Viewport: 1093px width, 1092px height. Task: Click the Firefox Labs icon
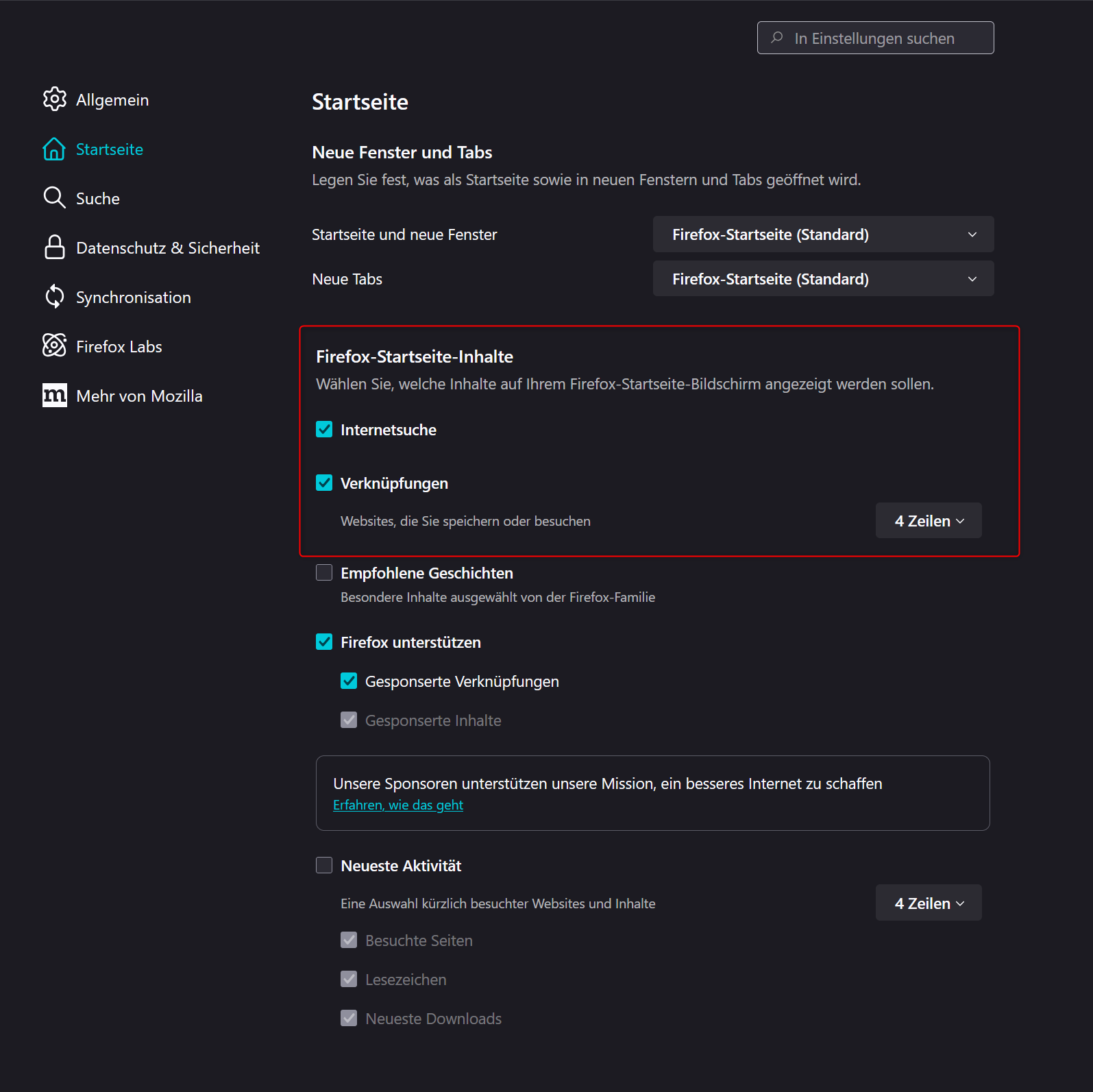click(54, 346)
